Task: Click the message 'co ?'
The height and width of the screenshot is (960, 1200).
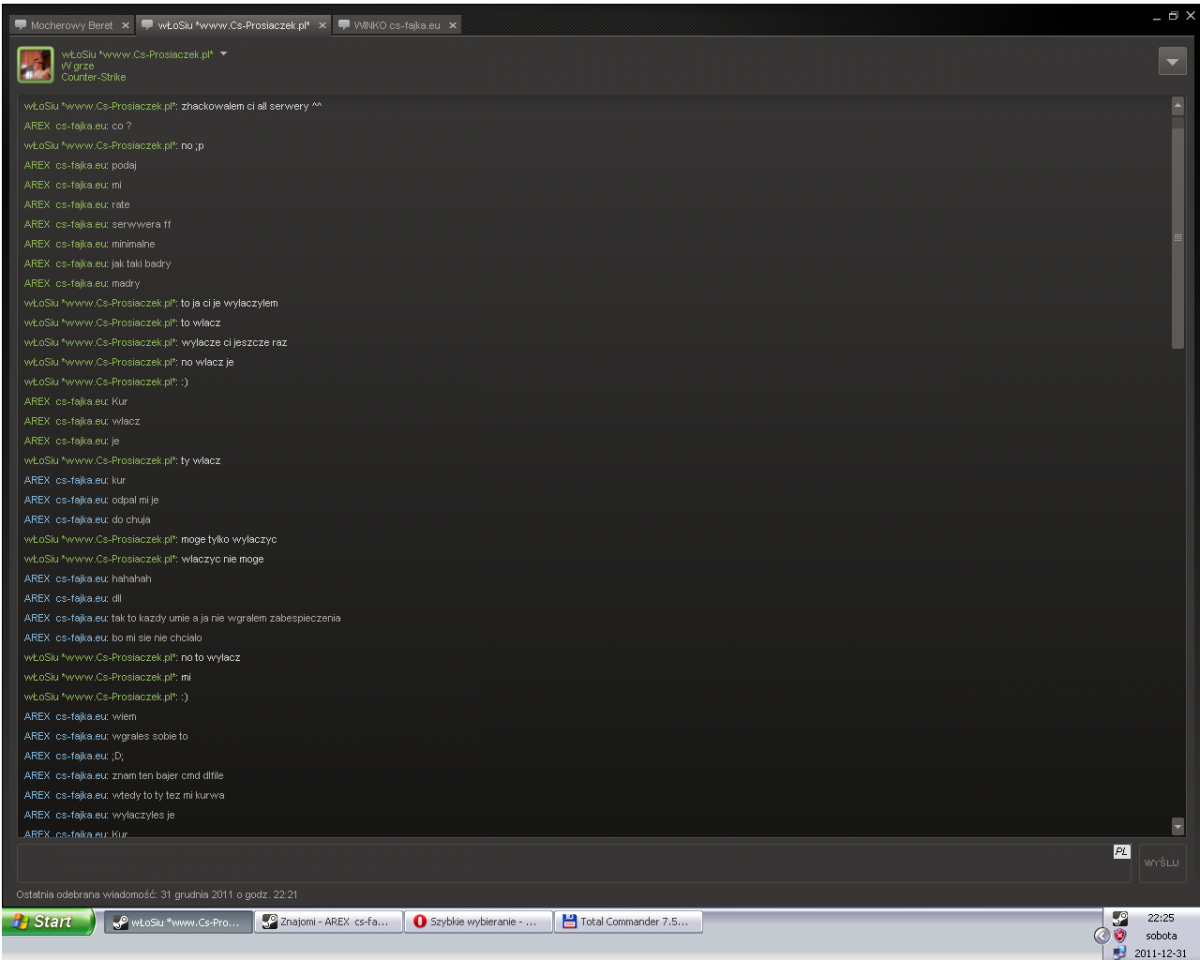Action: click(121, 126)
